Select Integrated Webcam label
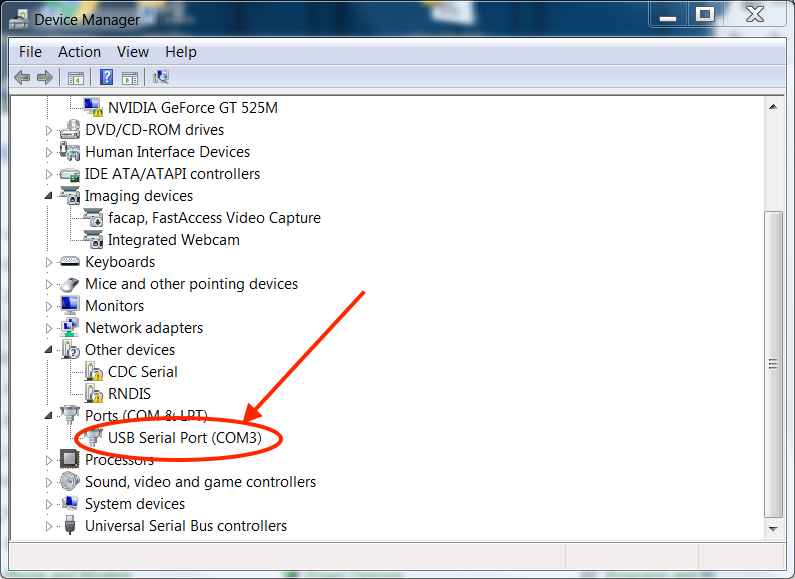The width and height of the screenshot is (795, 579). [173, 239]
